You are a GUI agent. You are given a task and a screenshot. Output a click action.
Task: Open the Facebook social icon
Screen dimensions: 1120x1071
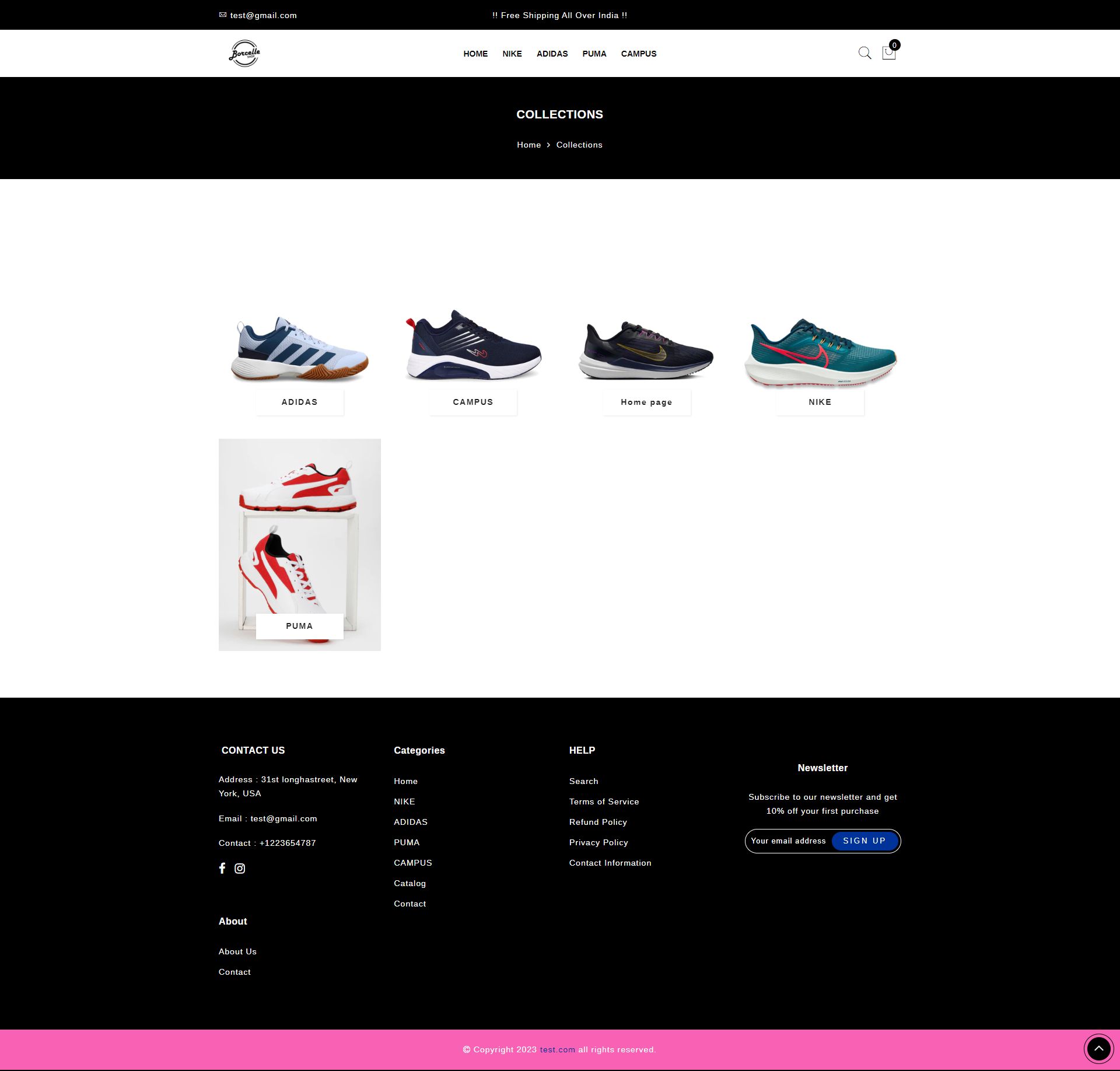coord(222,868)
